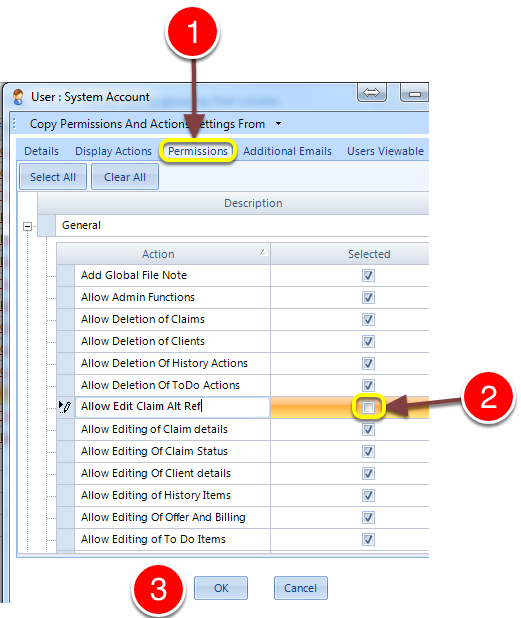This screenshot has height=618, width=521.
Task: Click the double-arrow resize icon in title bar
Action: pos(372,93)
